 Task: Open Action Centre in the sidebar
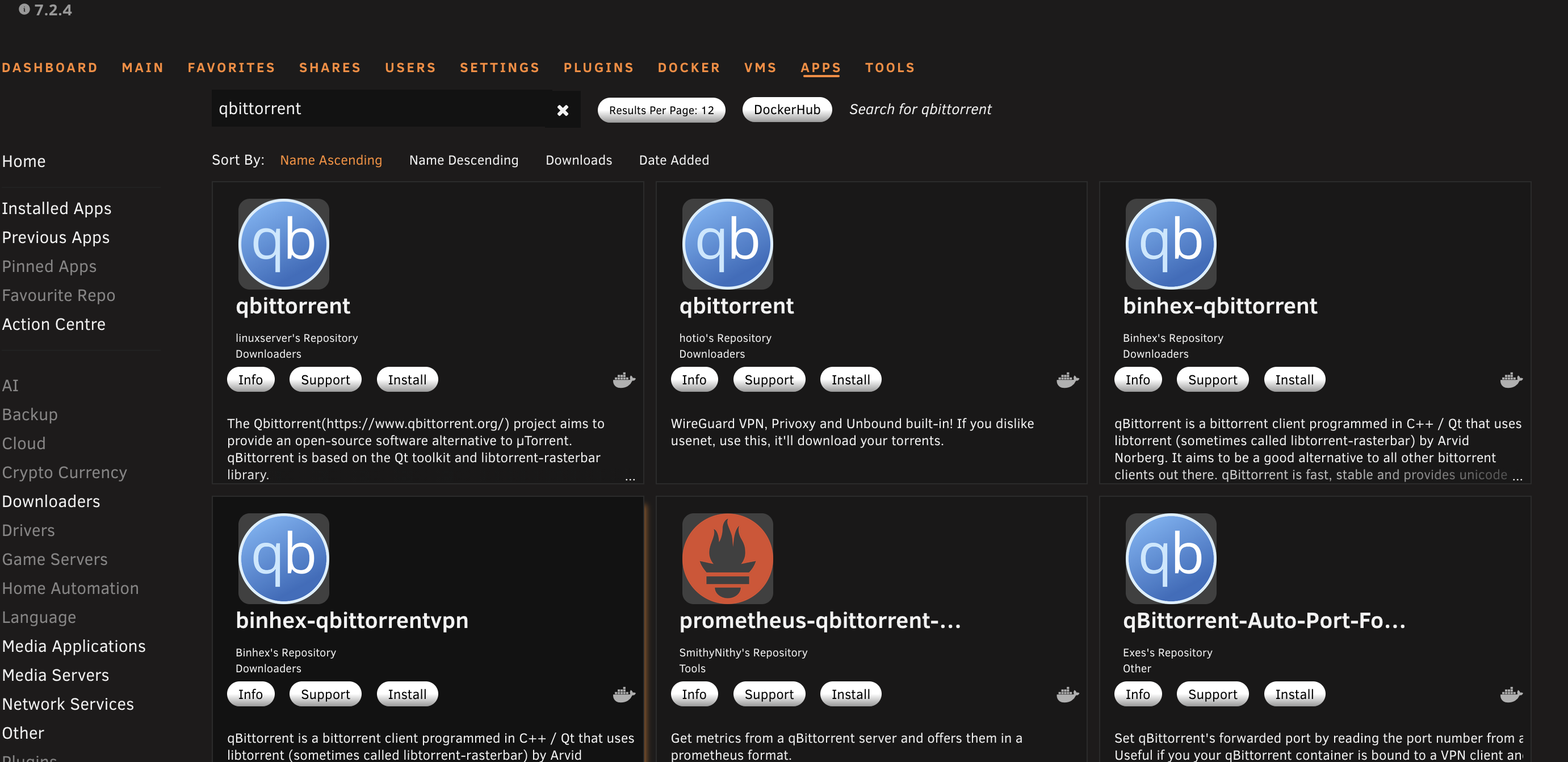pos(53,324)
